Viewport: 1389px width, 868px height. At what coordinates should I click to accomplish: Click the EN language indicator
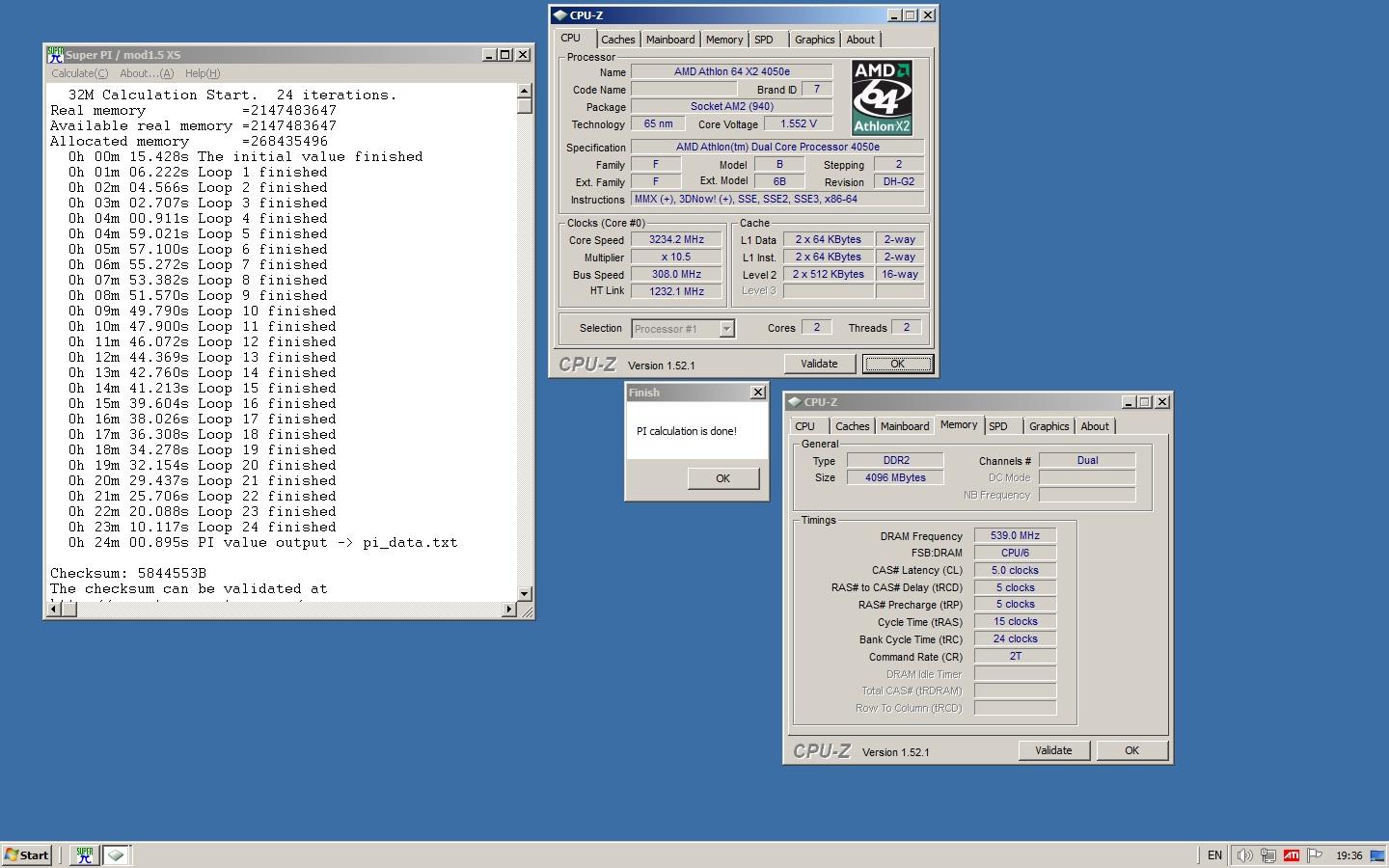click(x=1214, y=855)
